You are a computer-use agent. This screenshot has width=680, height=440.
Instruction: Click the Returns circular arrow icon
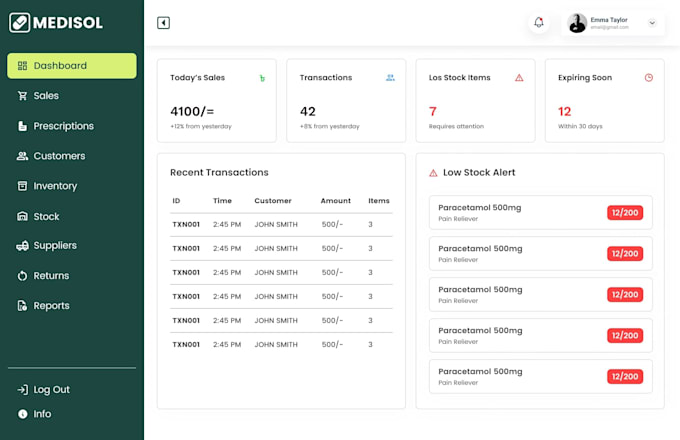[x=22, y=276]
